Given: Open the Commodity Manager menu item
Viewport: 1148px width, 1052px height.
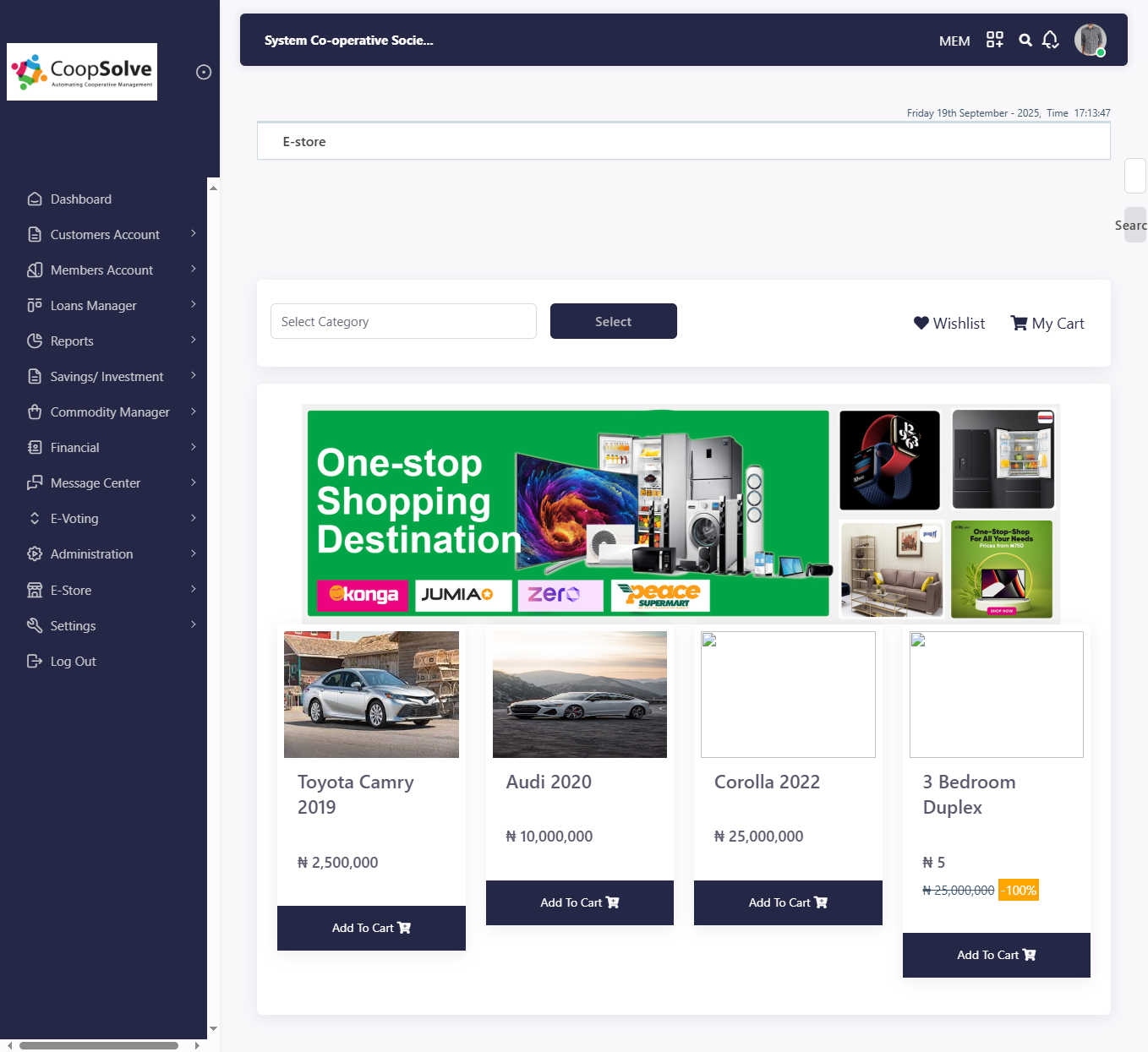Looking at the screenshot, I should 110,412.
